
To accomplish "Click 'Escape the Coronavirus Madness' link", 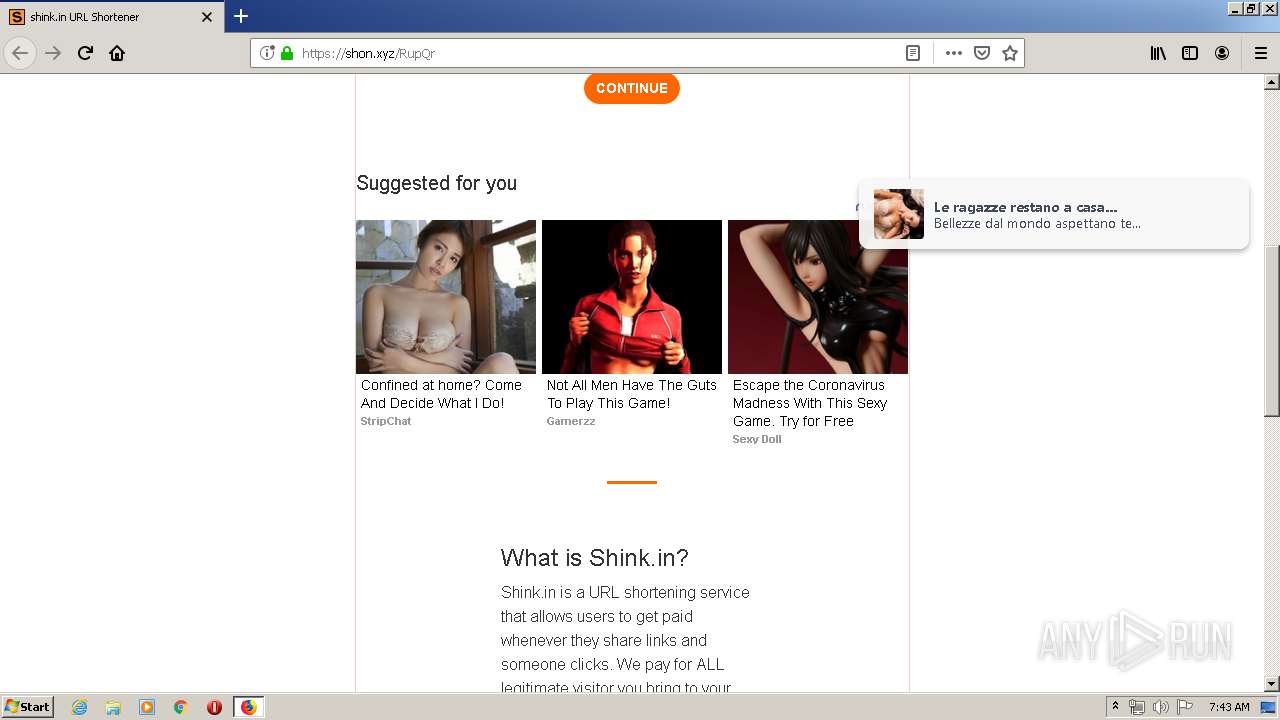I will coord(810,403).
